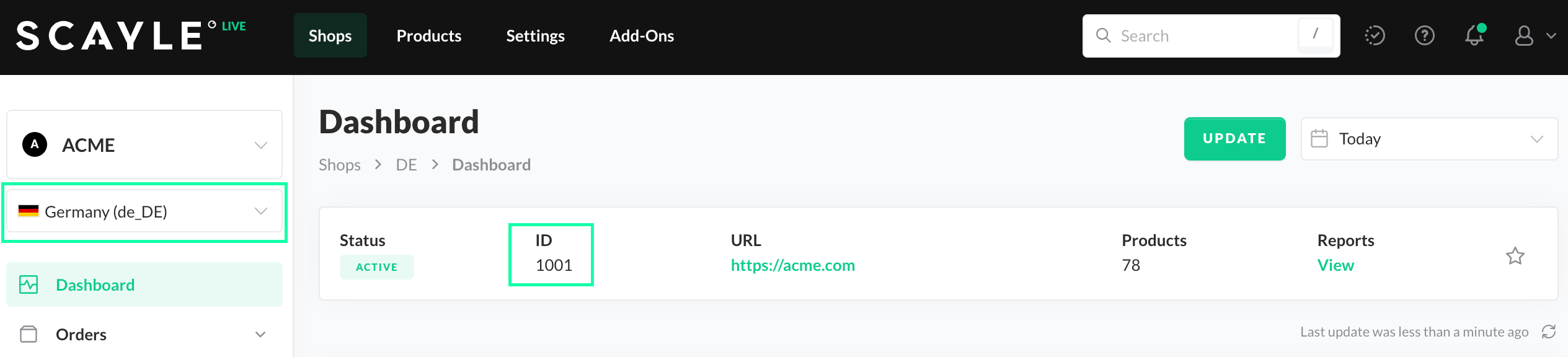Open the Today date range dropdown
This screenshot has height=357, width=1568.
coord(1428,139)
